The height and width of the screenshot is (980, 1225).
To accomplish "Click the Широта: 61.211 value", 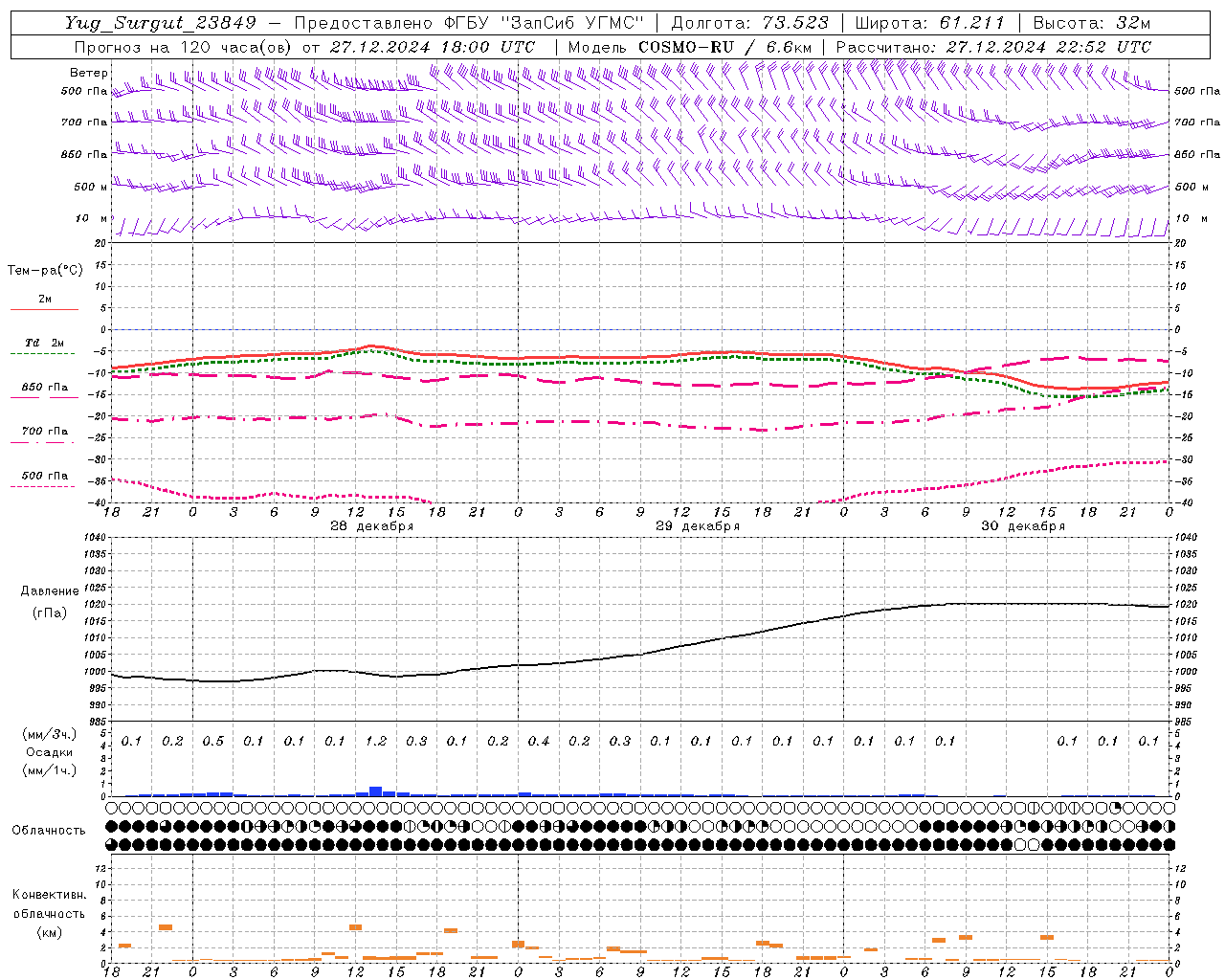I will coord(929,23).
